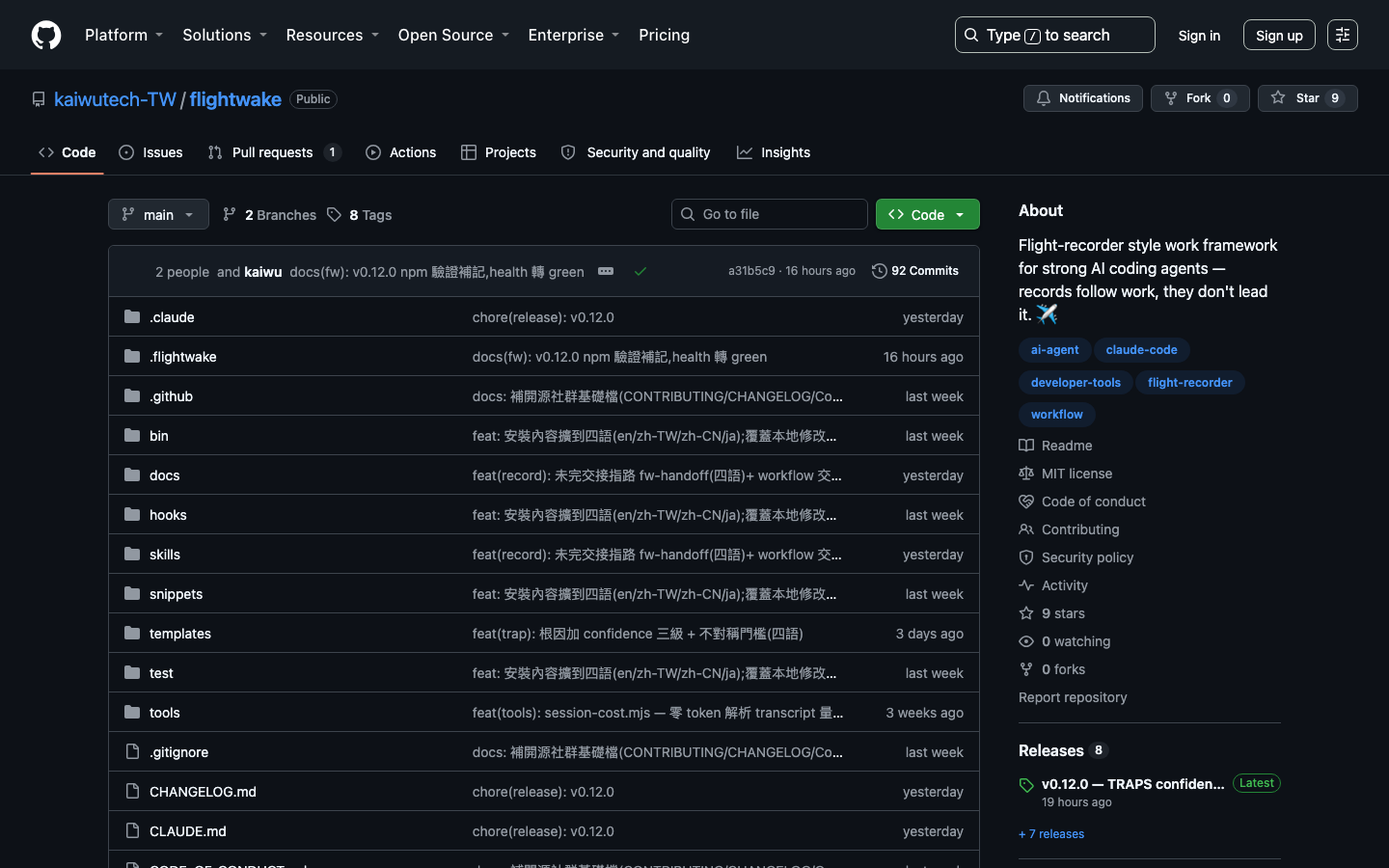The width and height of the screenshot is (1389, 868).
Task: Switch to the Actions tab
Action: tap(401, 152)
